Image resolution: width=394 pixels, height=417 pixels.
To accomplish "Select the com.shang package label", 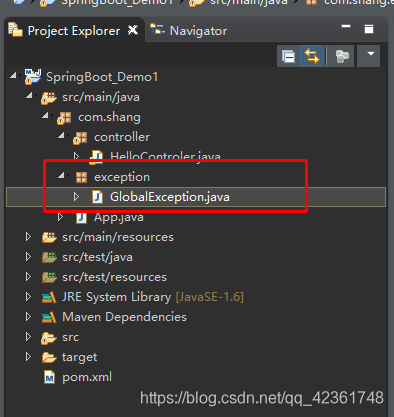I will (109, 117).
